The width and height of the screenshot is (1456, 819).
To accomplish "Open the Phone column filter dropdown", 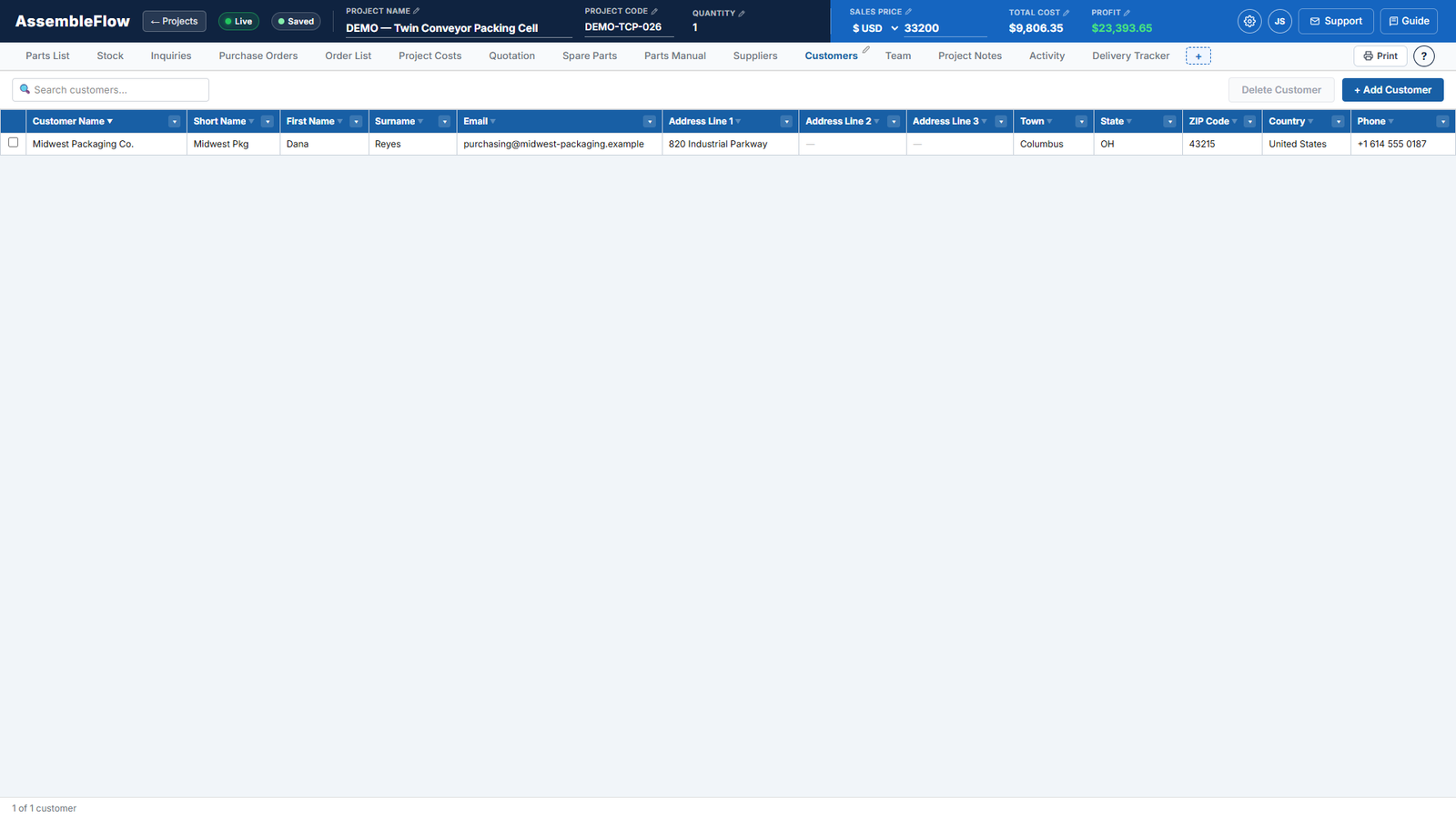I will point(1442,122).
